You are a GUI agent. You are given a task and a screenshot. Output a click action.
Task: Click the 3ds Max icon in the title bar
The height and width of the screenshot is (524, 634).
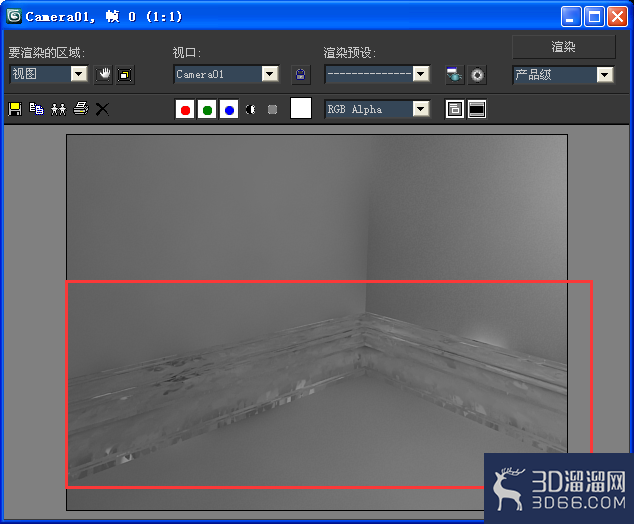(14, 16)
